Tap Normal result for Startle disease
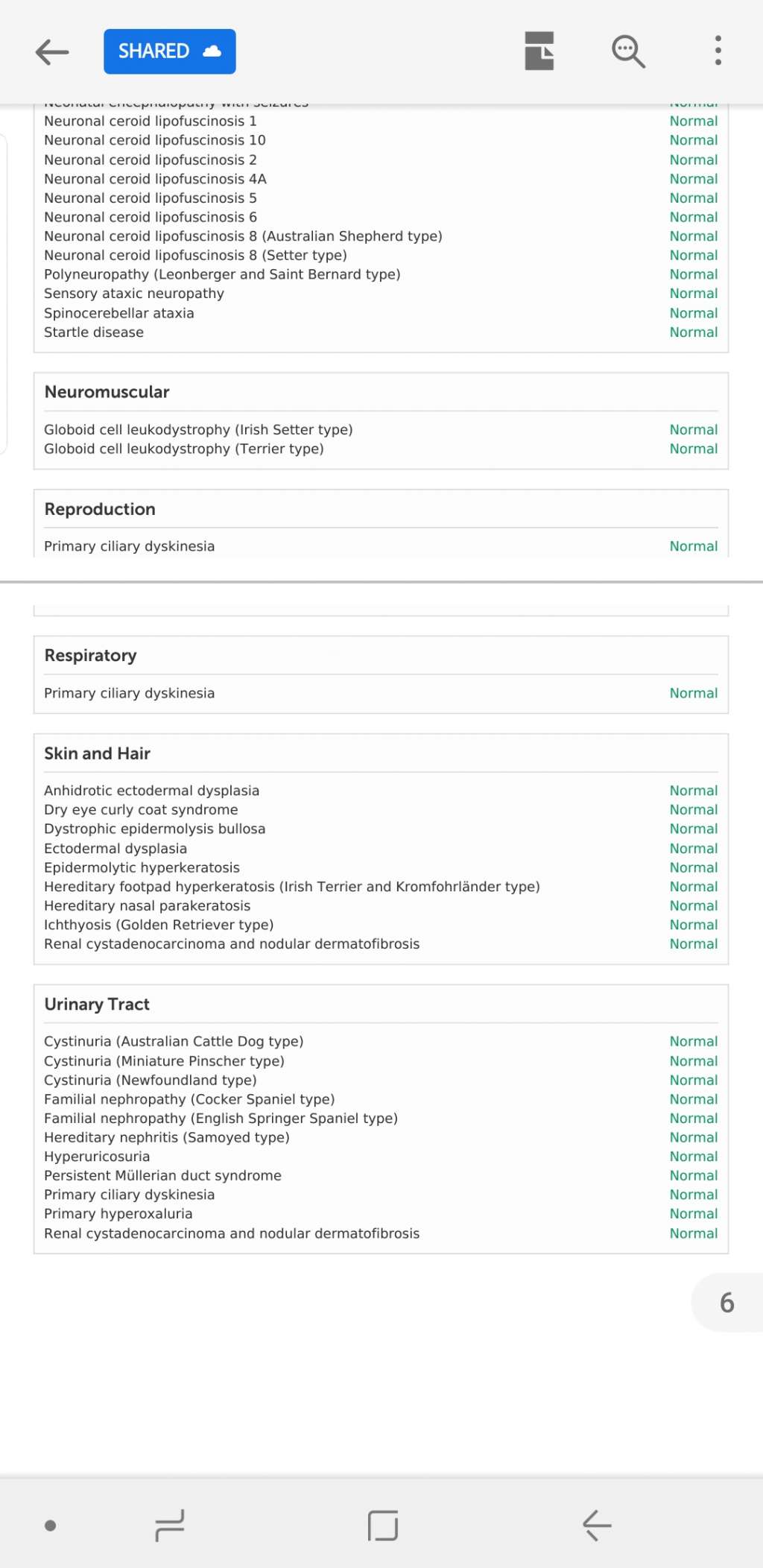Screen dimensions: 763x1568 click(x=693, y=332)
